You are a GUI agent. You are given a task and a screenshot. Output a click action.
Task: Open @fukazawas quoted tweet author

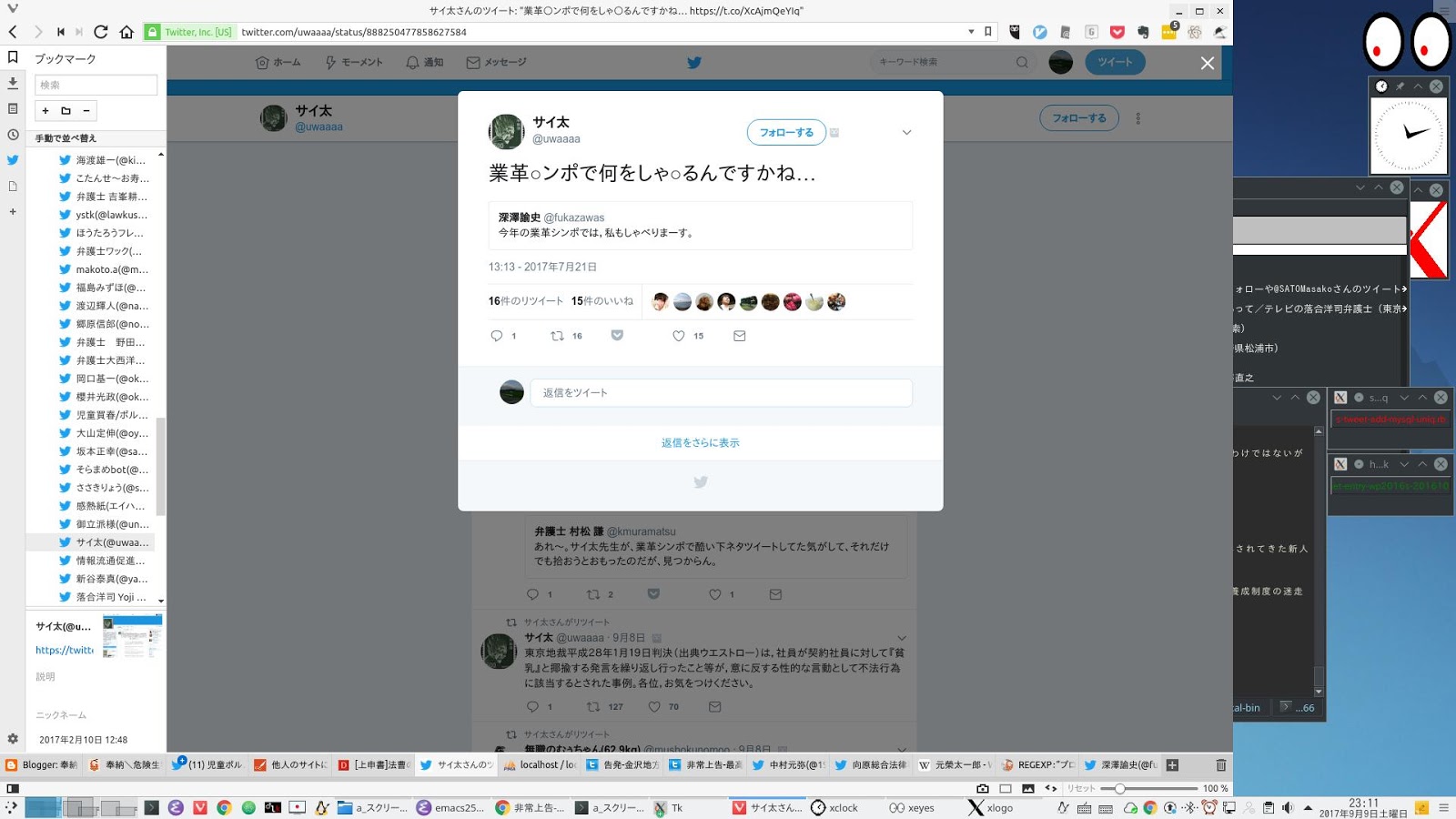[x=573, y=217]
